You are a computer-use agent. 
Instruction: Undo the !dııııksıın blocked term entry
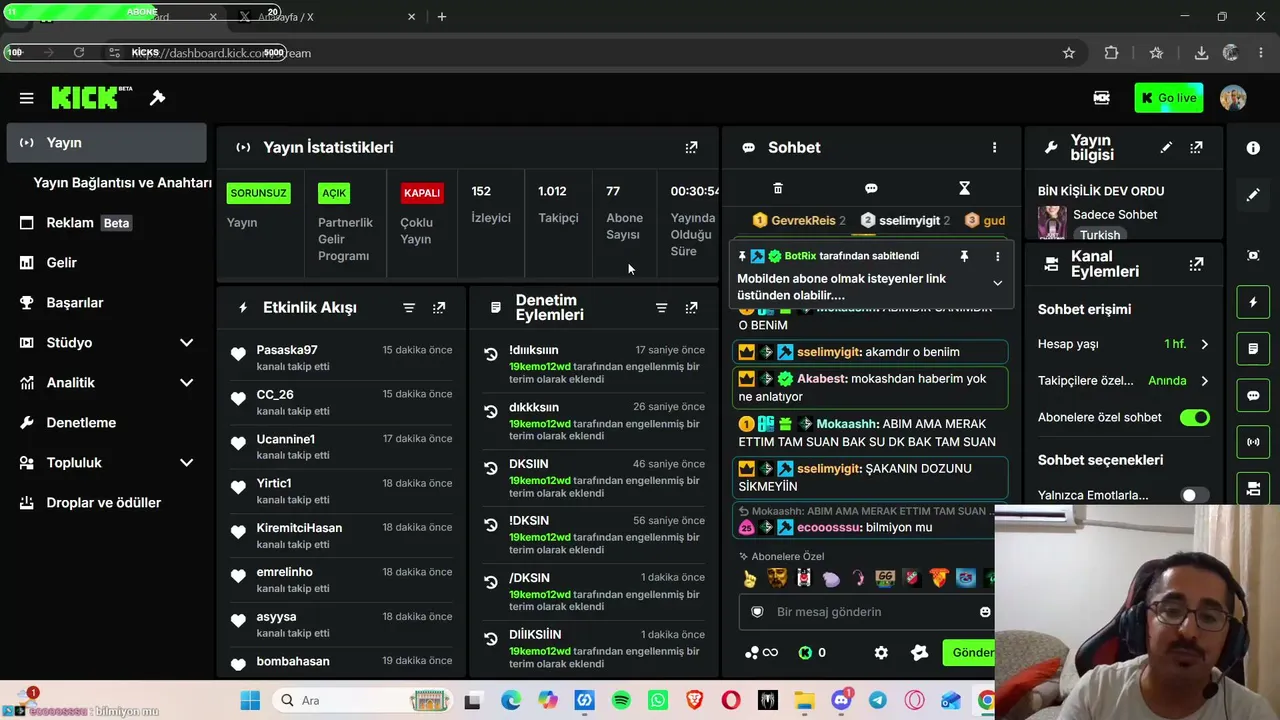point(490,354)
